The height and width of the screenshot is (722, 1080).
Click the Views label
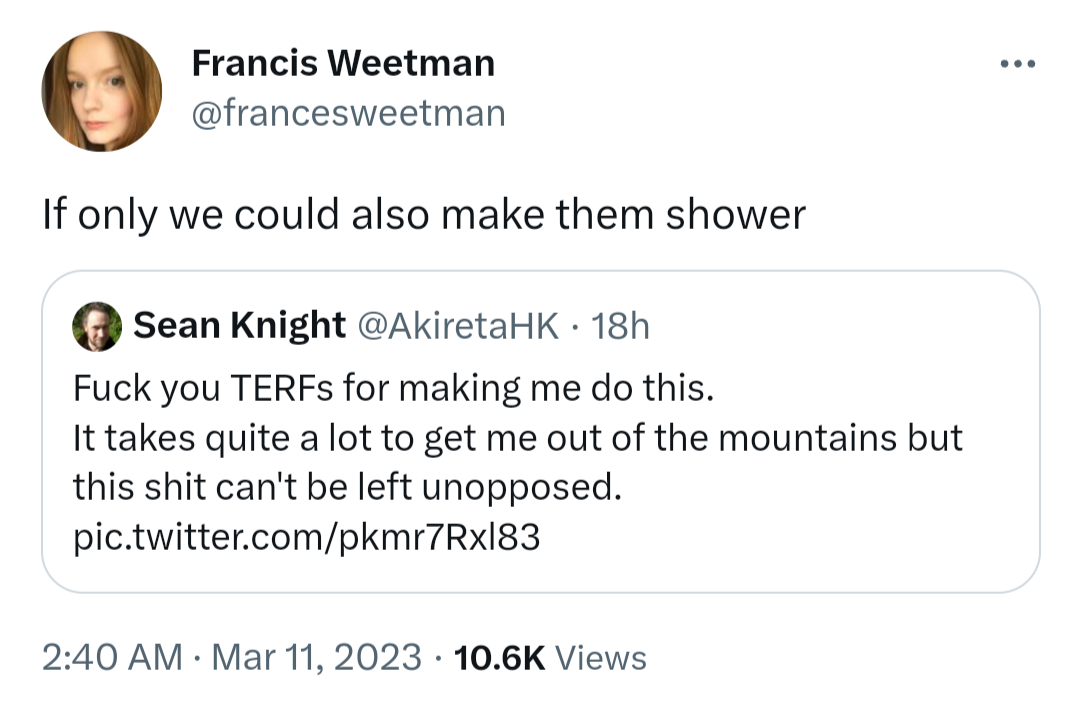(x=600, y=657)
